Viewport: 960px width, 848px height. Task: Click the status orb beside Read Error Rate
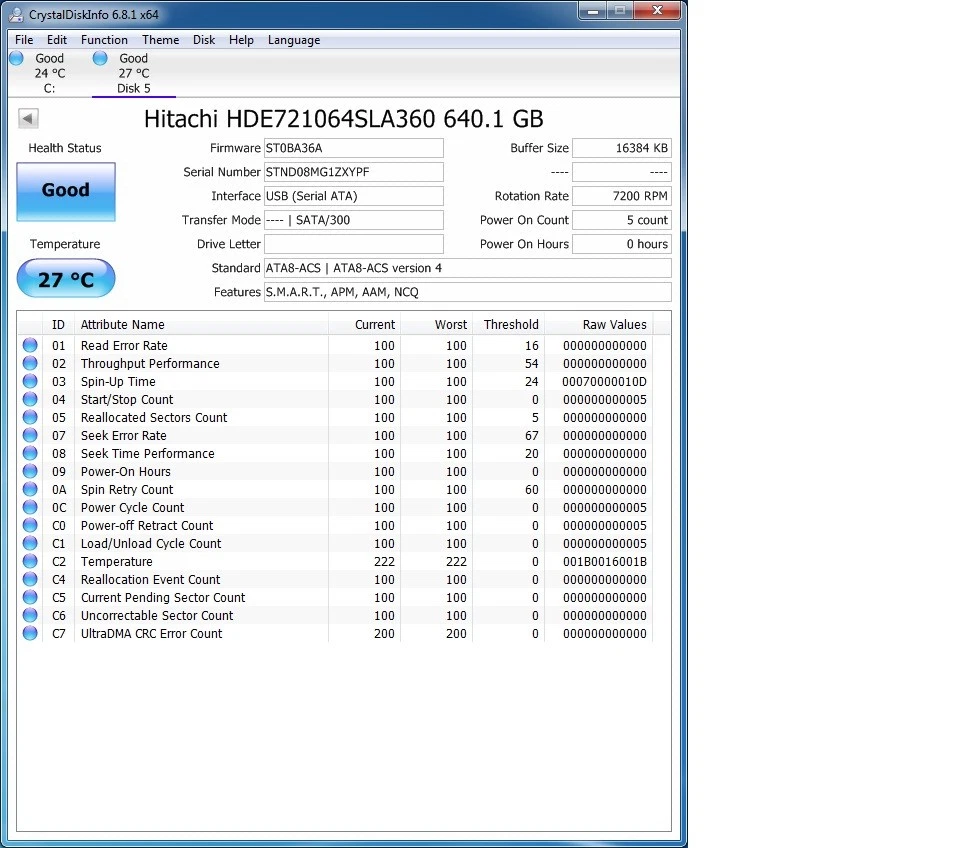(x=30, y=346)
